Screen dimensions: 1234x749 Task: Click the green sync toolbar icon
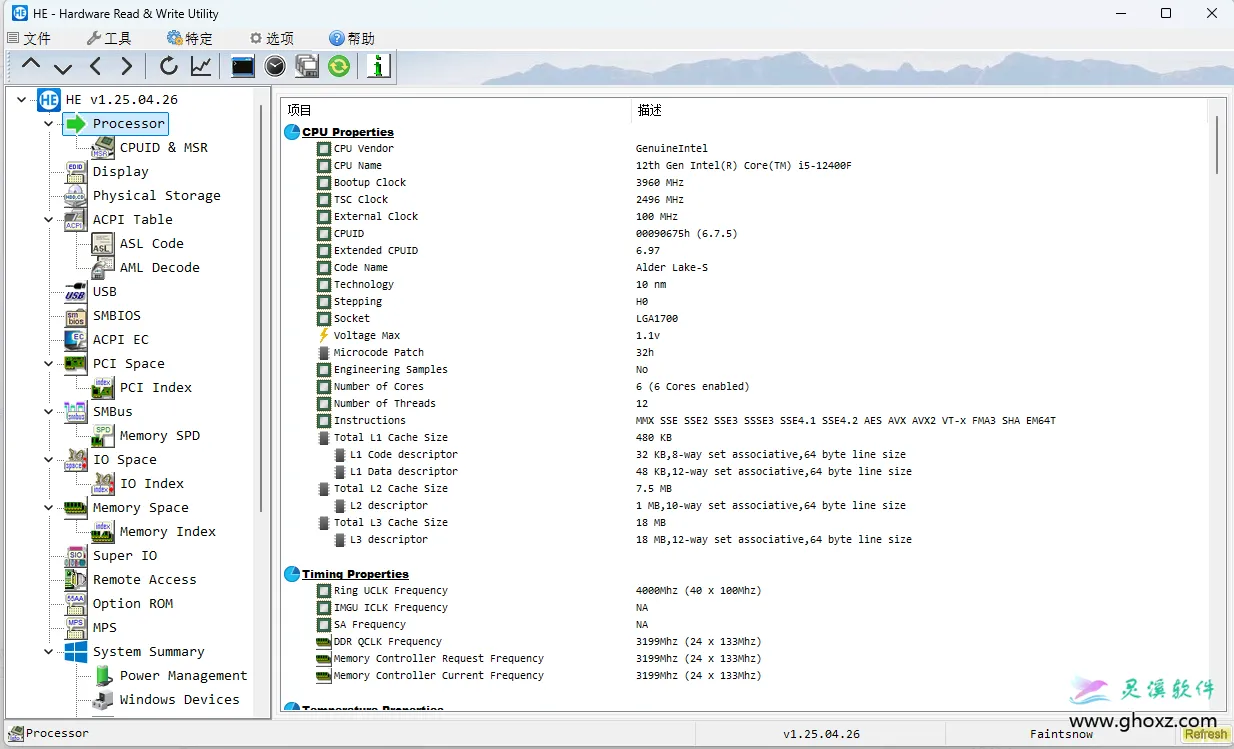(x=339, y=67)
